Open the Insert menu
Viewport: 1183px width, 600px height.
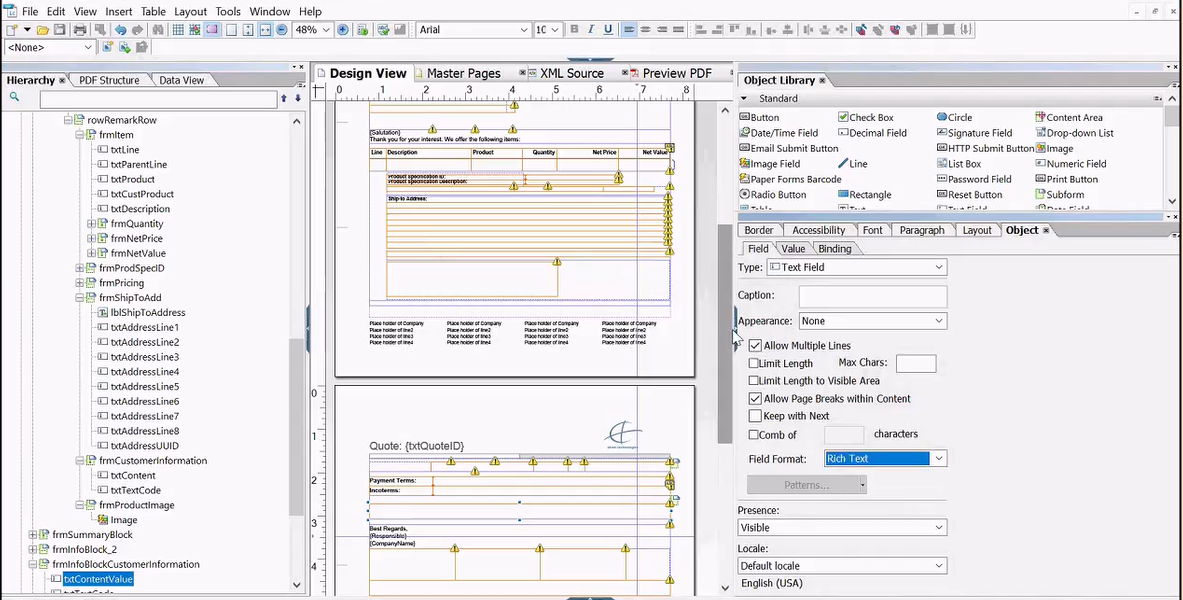118,11
